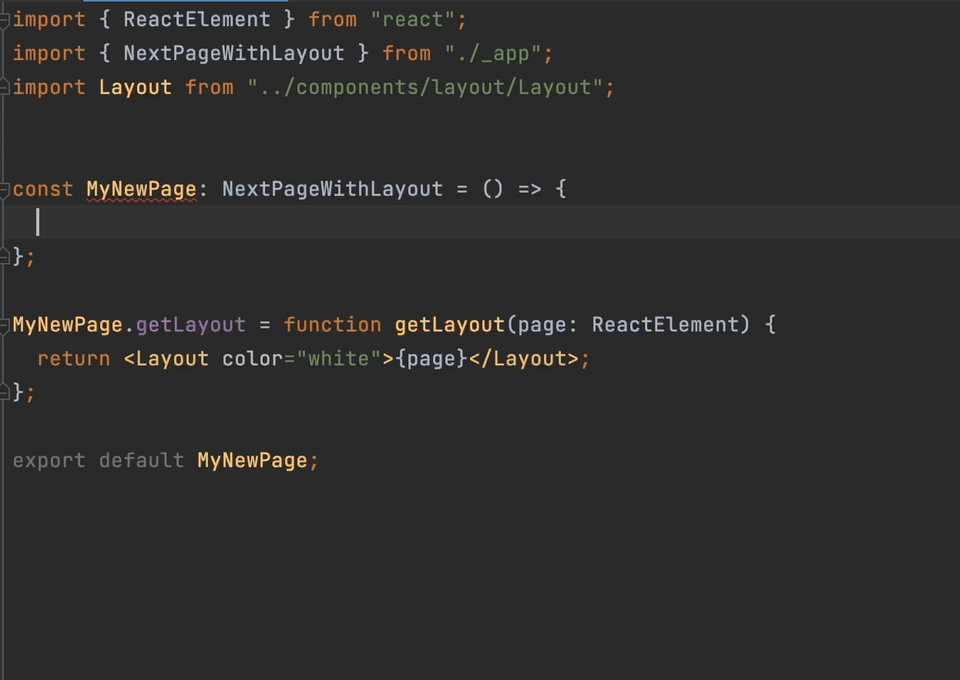Click ReactElement in the react import line
Screen dimensions: 960x680
point(197,20)
